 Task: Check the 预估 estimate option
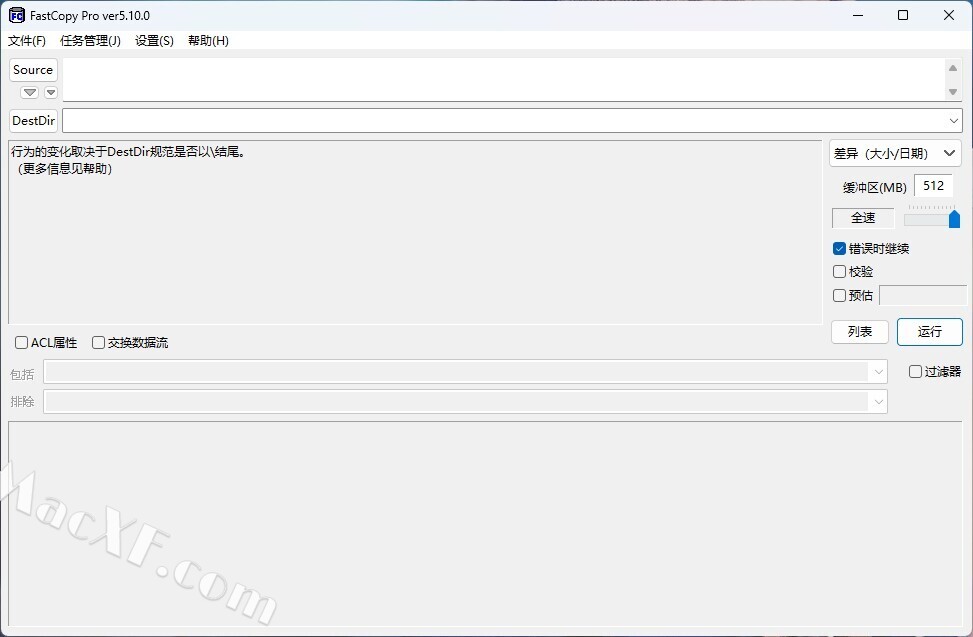pyautogui.click(x=840, y=295)
